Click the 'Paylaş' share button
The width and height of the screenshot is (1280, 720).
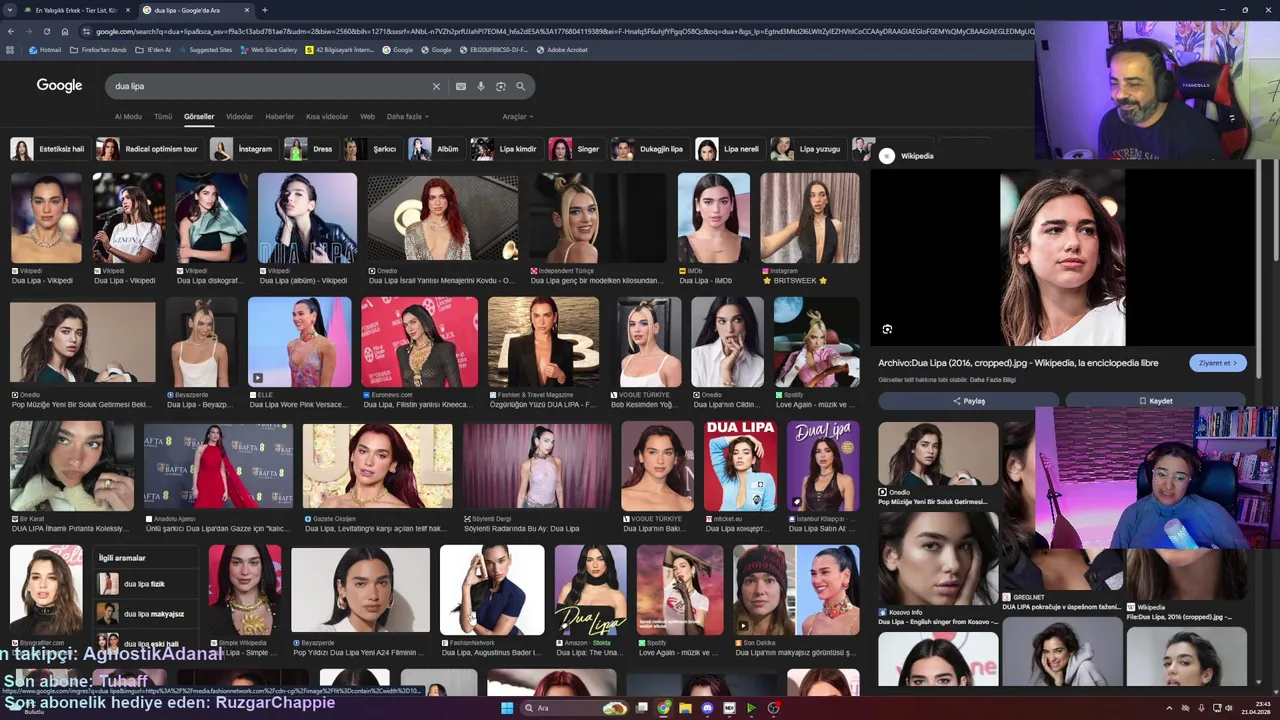click(x=968, y=401)
